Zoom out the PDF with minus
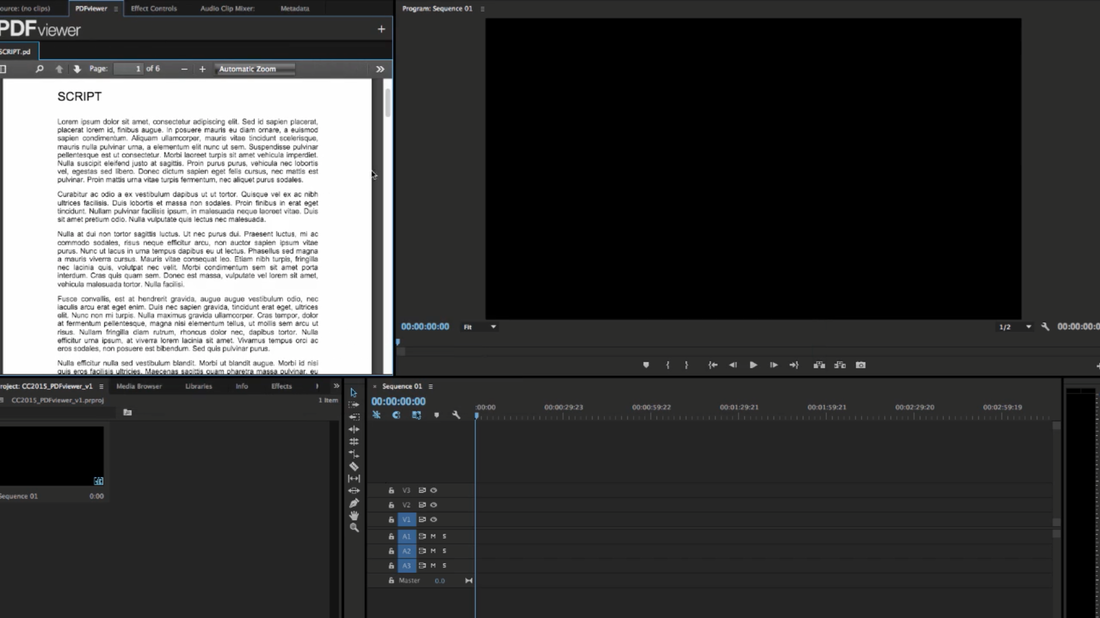The image size is (1100, 618). point(184,69)
